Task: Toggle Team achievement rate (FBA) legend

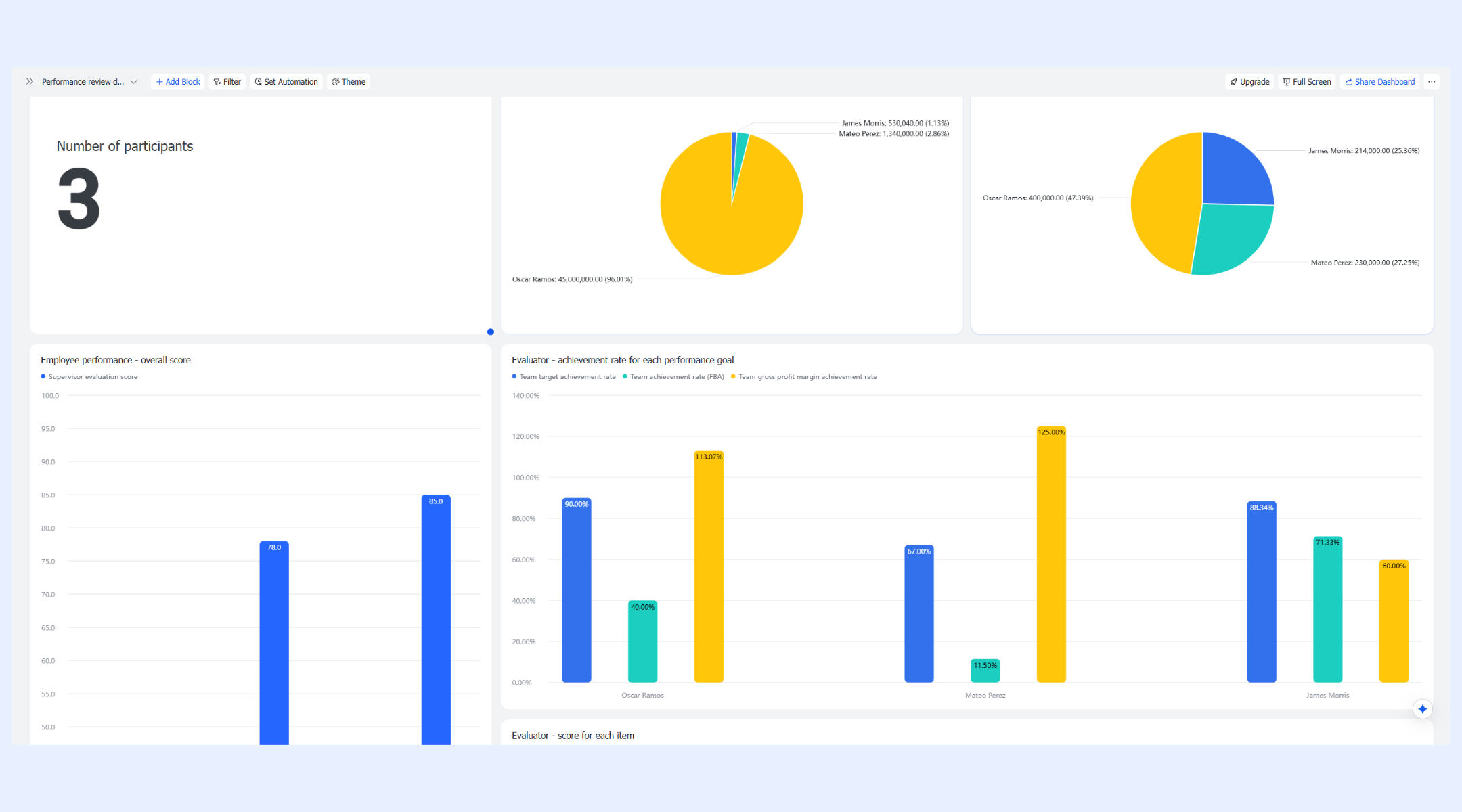Action: coord(673,377)
